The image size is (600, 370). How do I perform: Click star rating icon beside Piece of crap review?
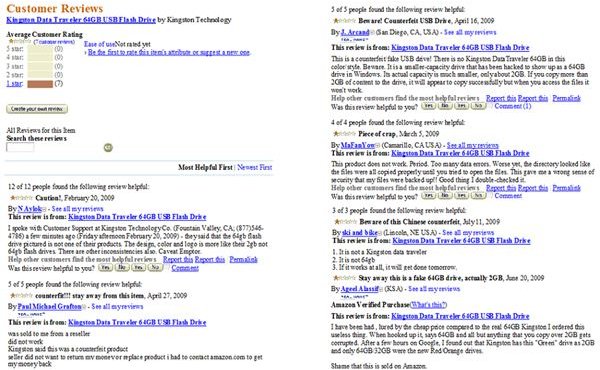(x=344, y=134)
